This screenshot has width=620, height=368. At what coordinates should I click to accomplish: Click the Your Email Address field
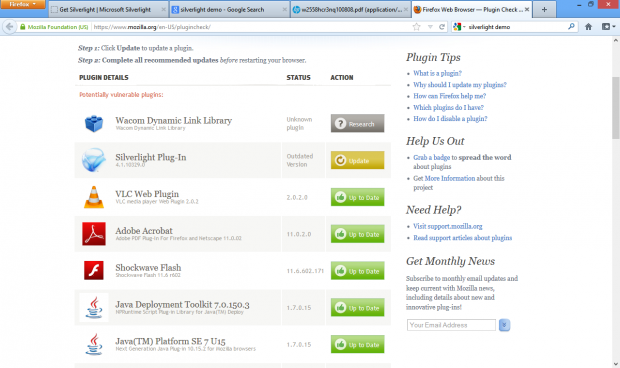click(x=451, y=325)
